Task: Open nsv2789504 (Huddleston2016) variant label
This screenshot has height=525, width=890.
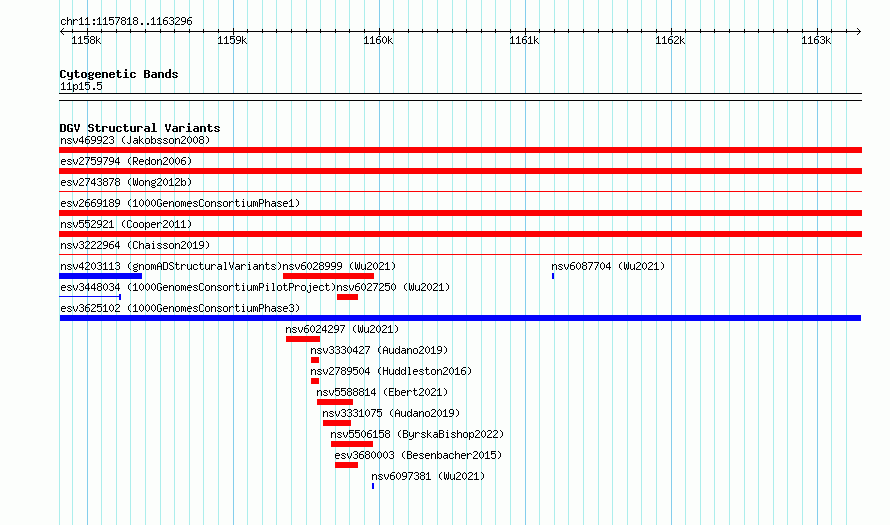Action: click(391, 371)
